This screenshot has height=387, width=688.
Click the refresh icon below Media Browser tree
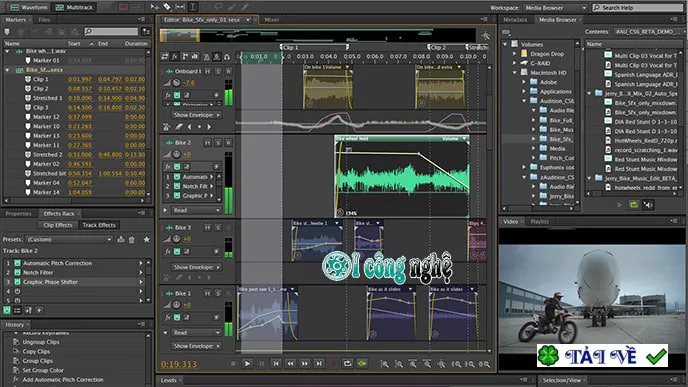[634, 204]
